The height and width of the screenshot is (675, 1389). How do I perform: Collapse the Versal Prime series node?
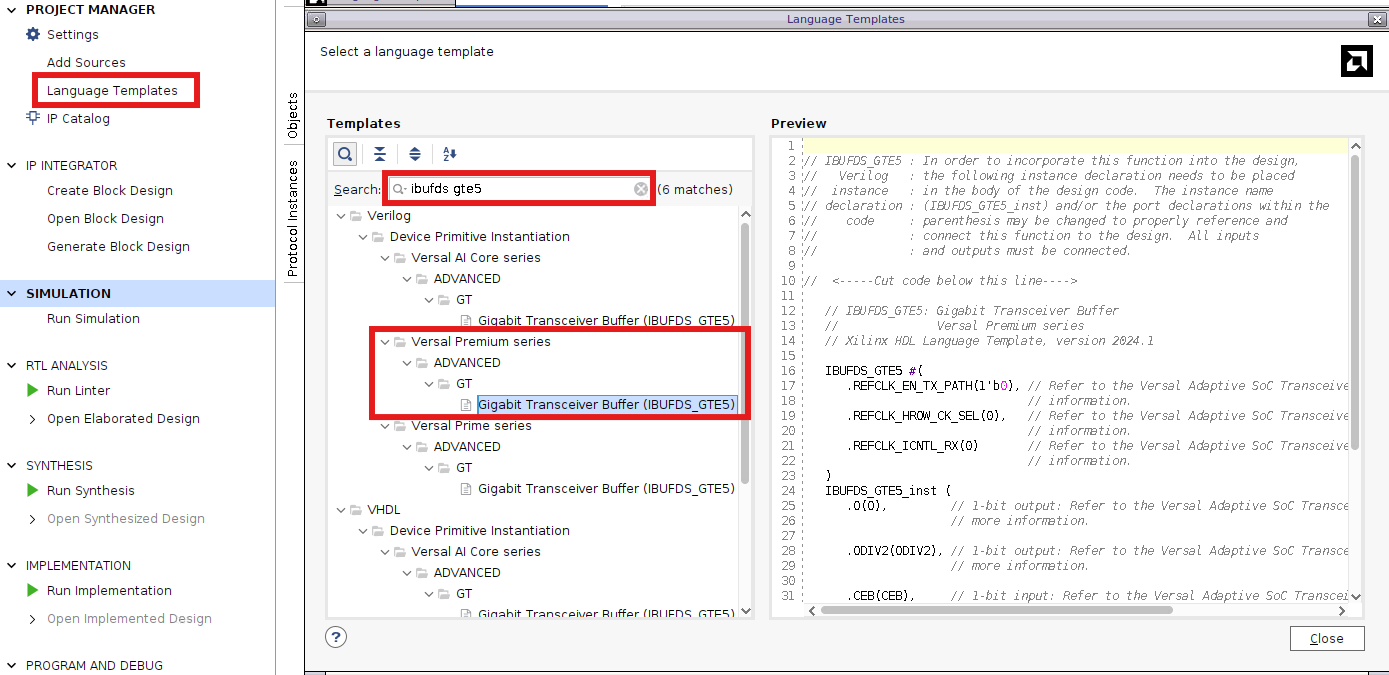pyautogui.click(x=385, y=425)
